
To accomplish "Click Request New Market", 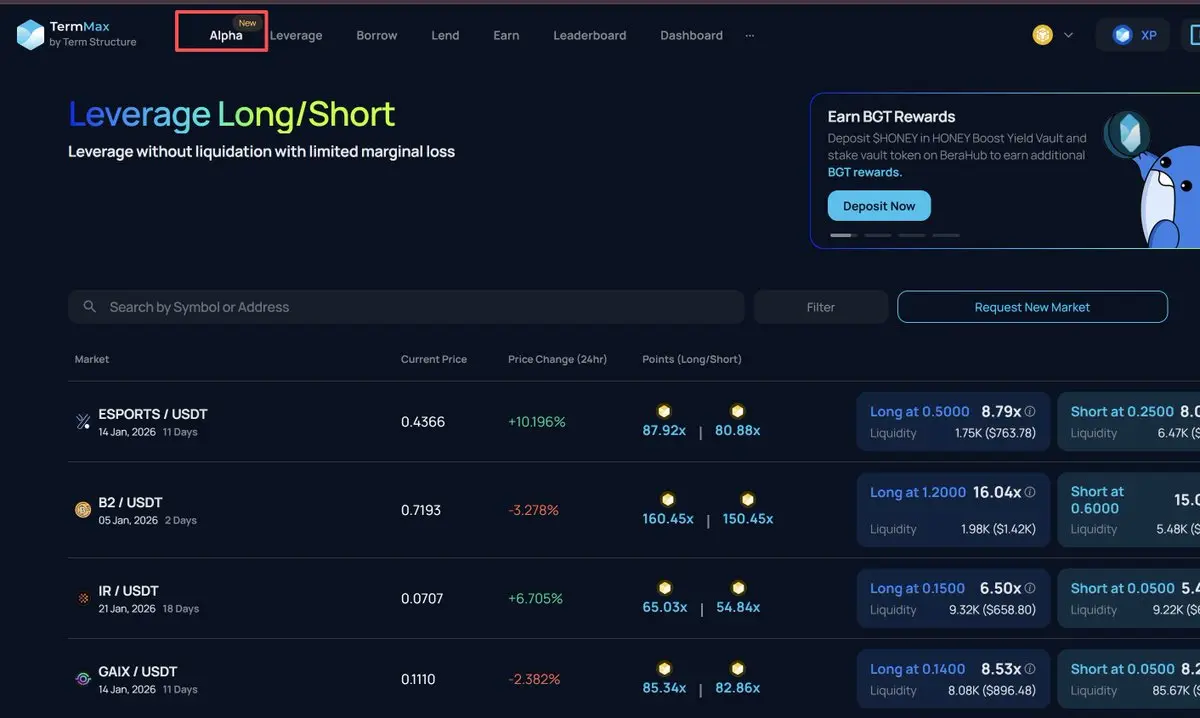I will point(1032,307).
